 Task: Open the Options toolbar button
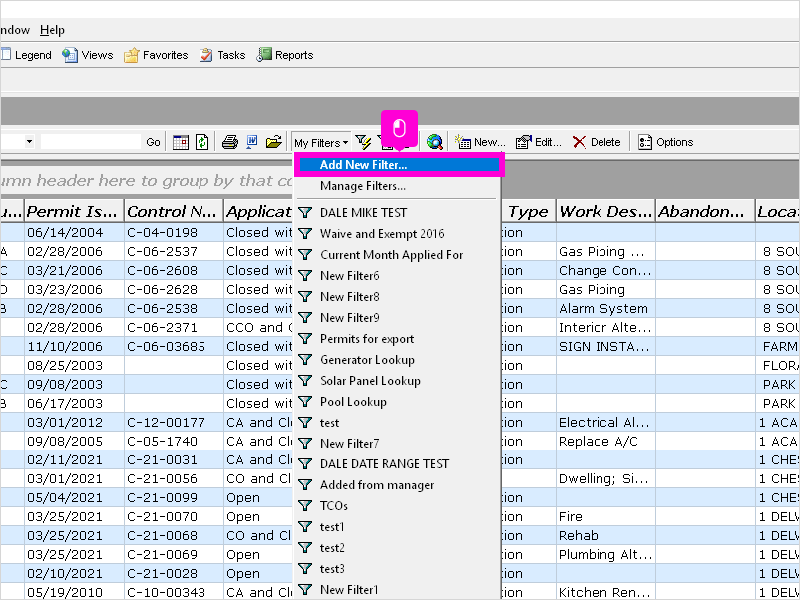665,142
